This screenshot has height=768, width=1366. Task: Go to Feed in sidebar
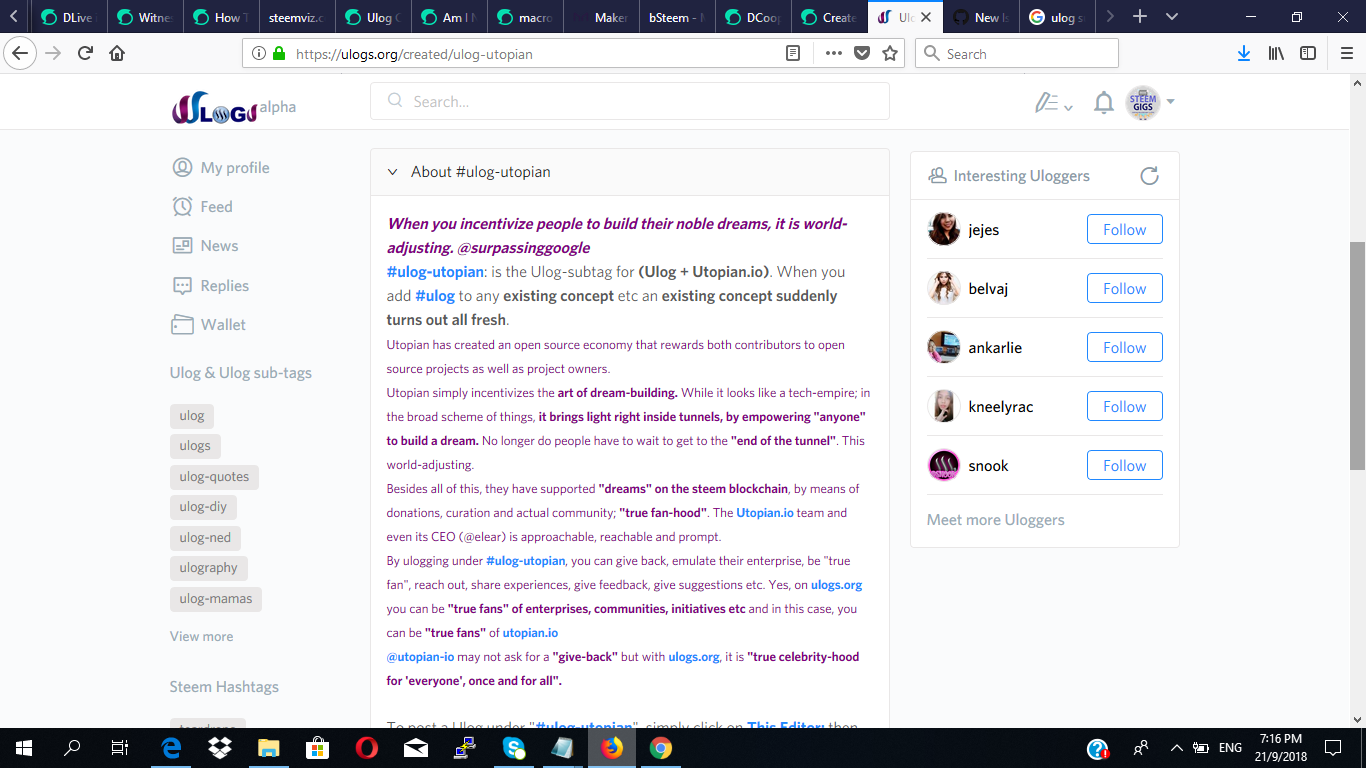(203, 206)
